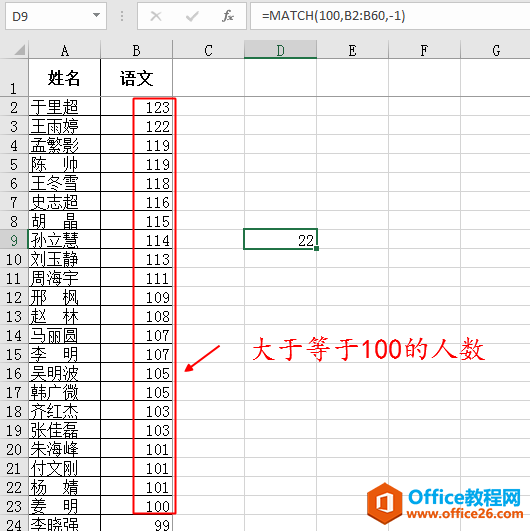Click name cell 周海宇
The image size is (530, 531).
[x=65, y=278]
